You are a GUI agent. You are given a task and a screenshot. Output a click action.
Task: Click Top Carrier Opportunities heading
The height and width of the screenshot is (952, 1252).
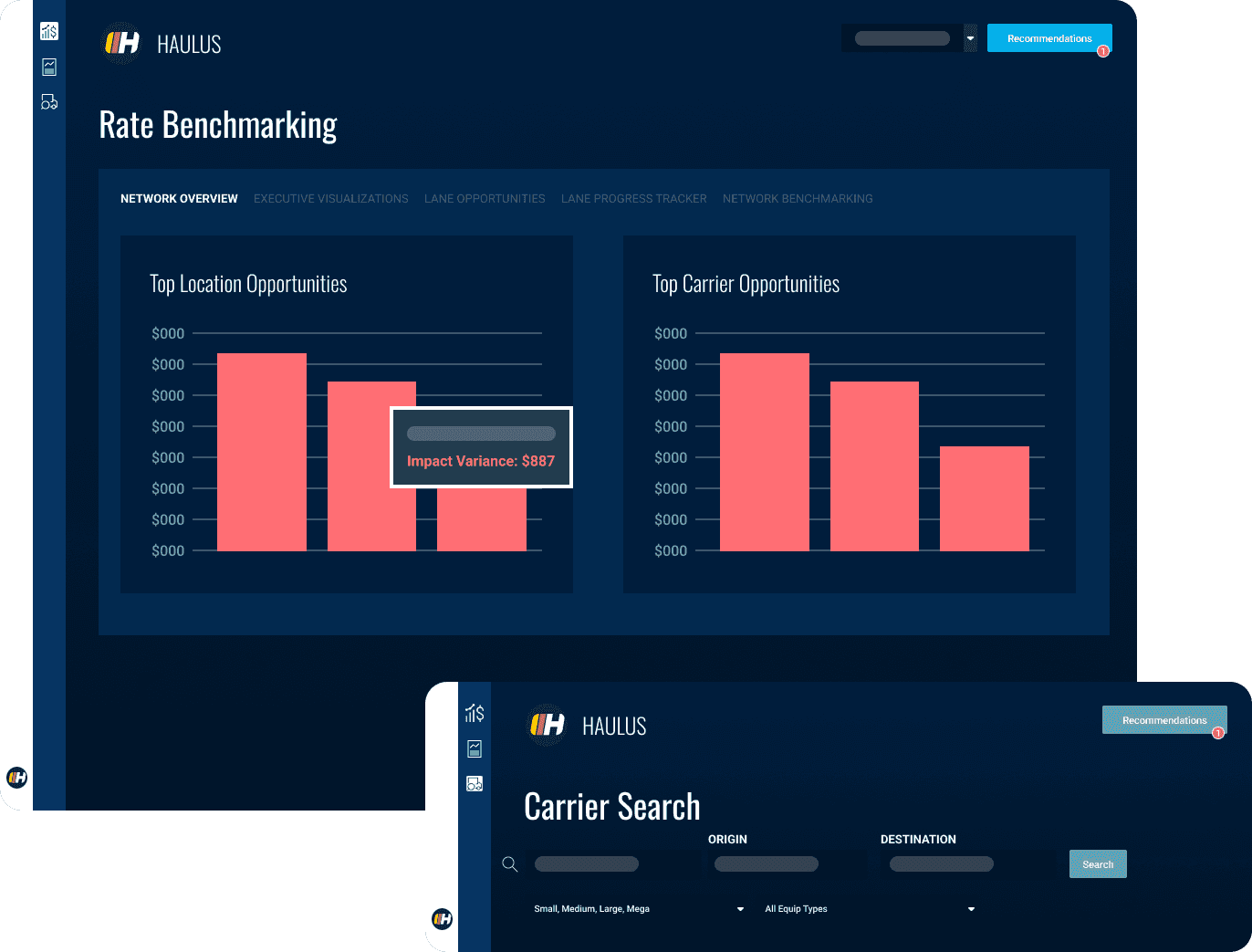tap(746, 284)
